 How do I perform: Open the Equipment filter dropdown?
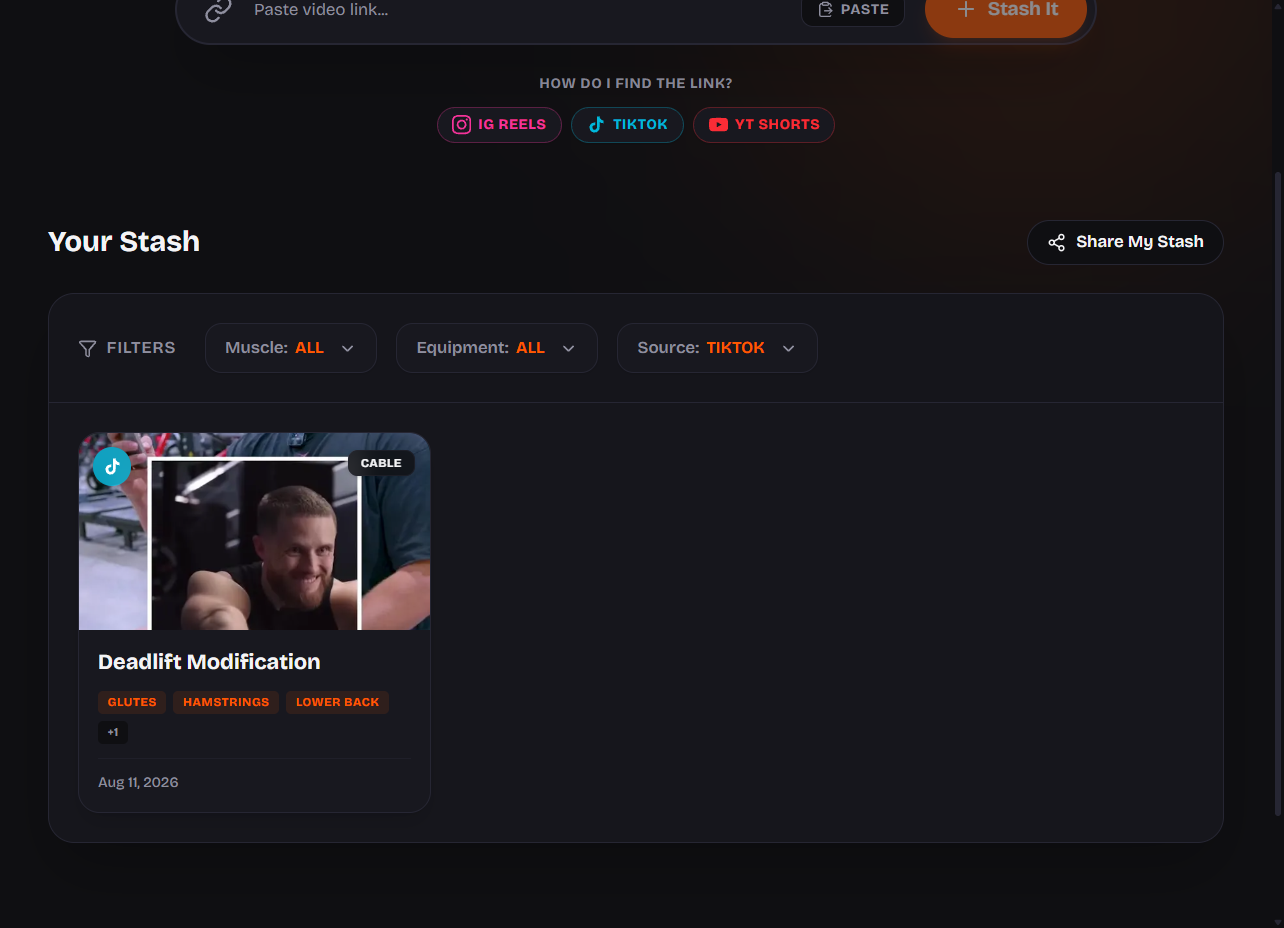tap(497, 348)
